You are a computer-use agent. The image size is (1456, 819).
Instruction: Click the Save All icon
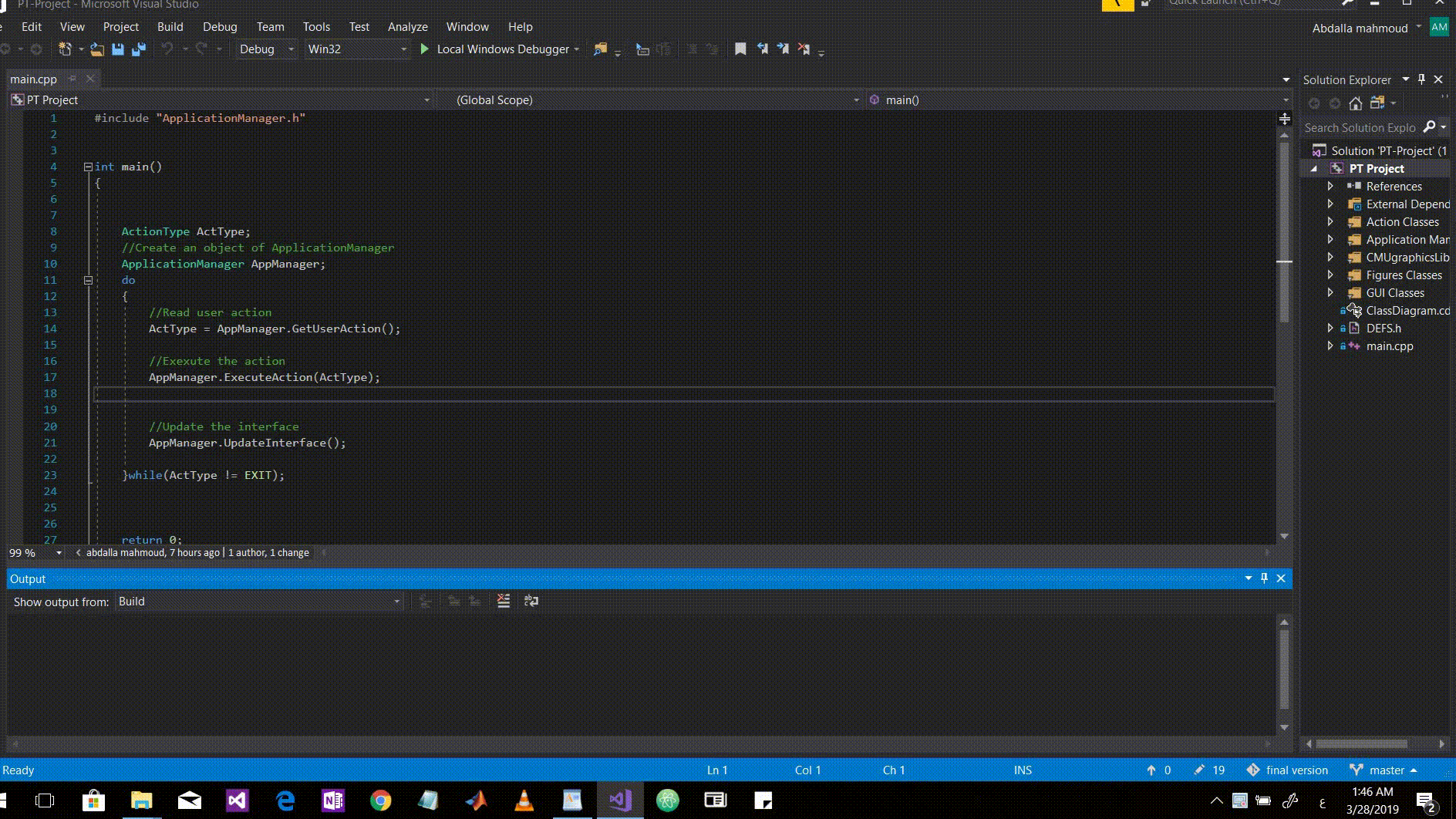(139, 49)
